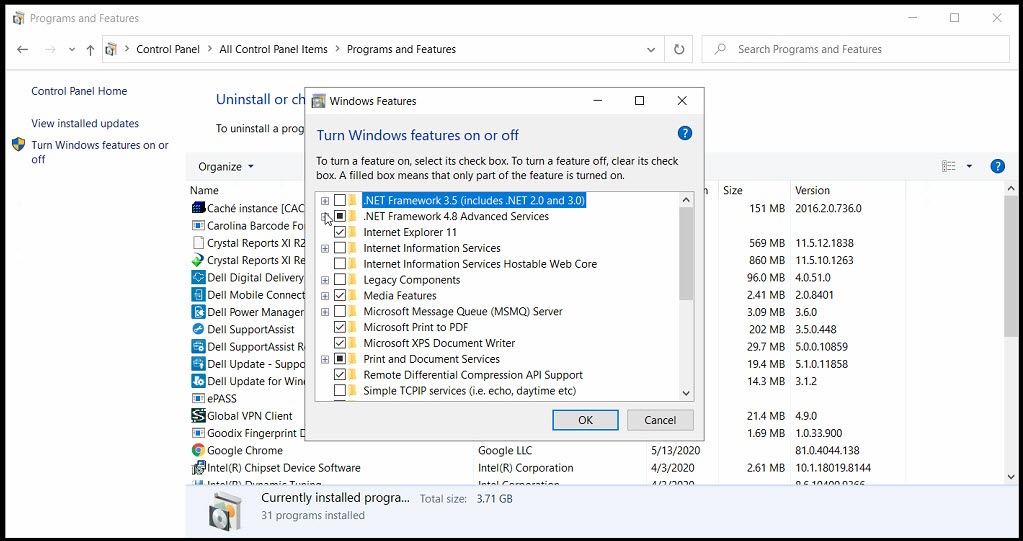Screen dimensions: 1023x541
Task: Click the Control Panel breadcrumb
Action: pyautogui.click(x=168, y=49)
